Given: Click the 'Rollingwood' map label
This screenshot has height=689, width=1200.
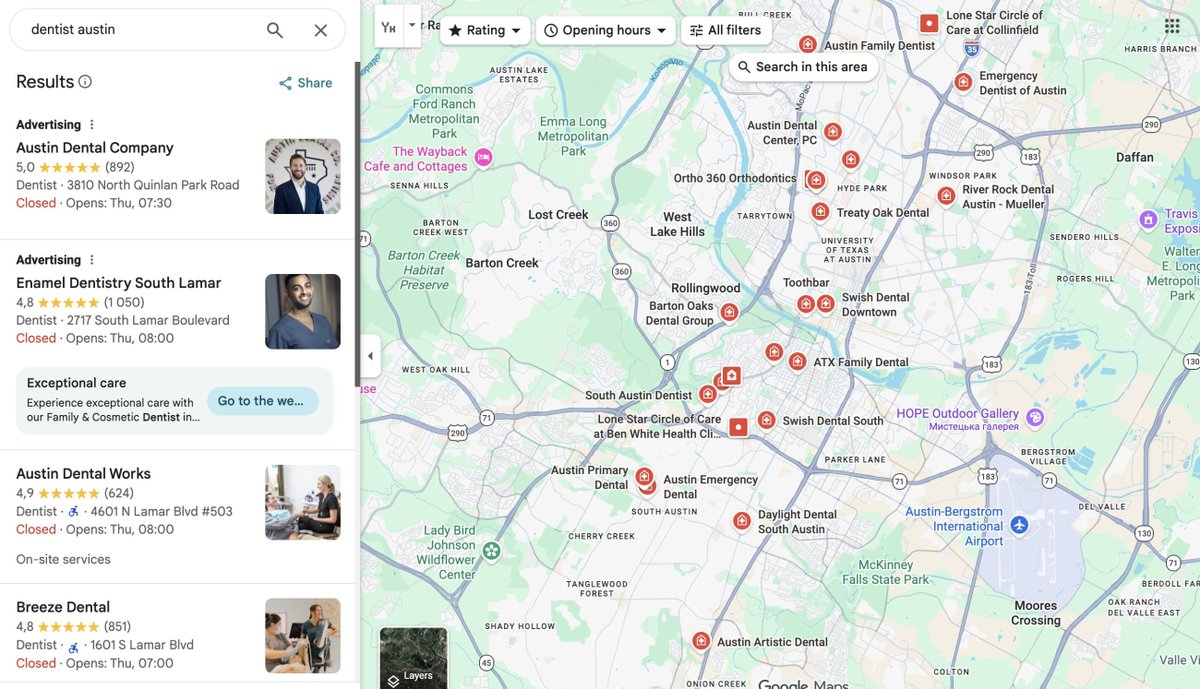Looking at the screenshot, I should 706,288.
